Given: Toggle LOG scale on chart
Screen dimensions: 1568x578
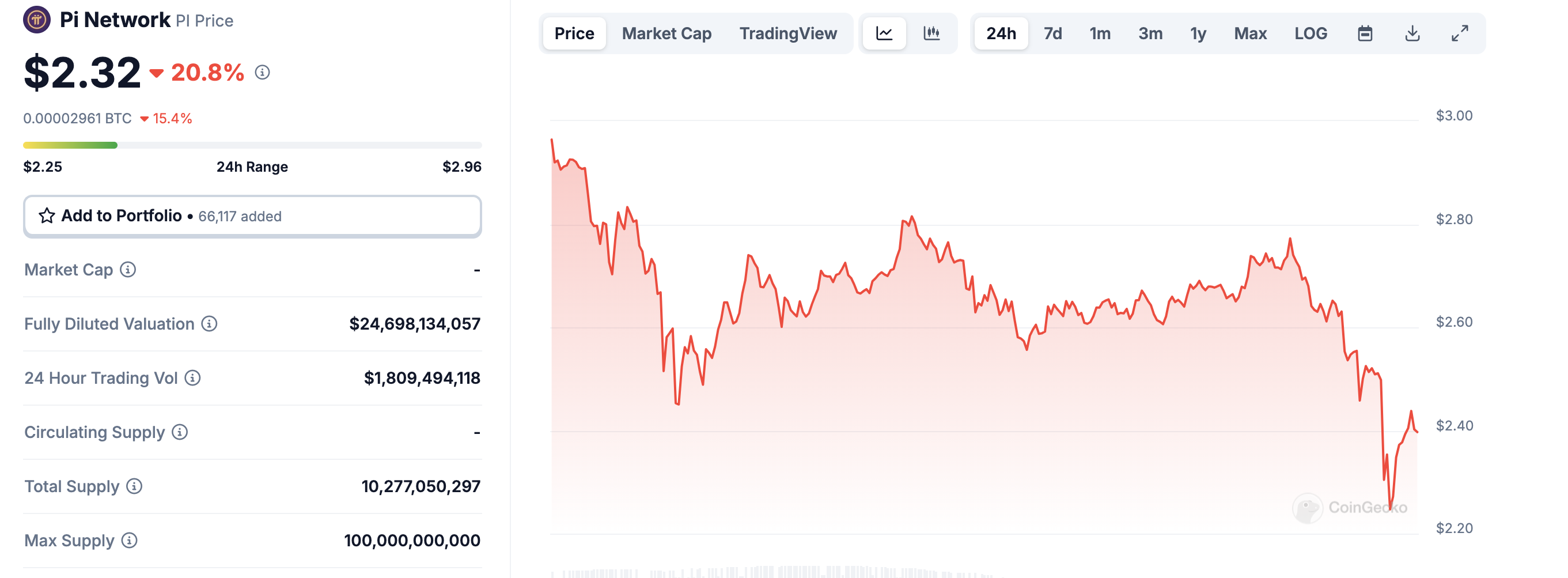Looking at the screenshot, I should click(x=1311, y=33).
